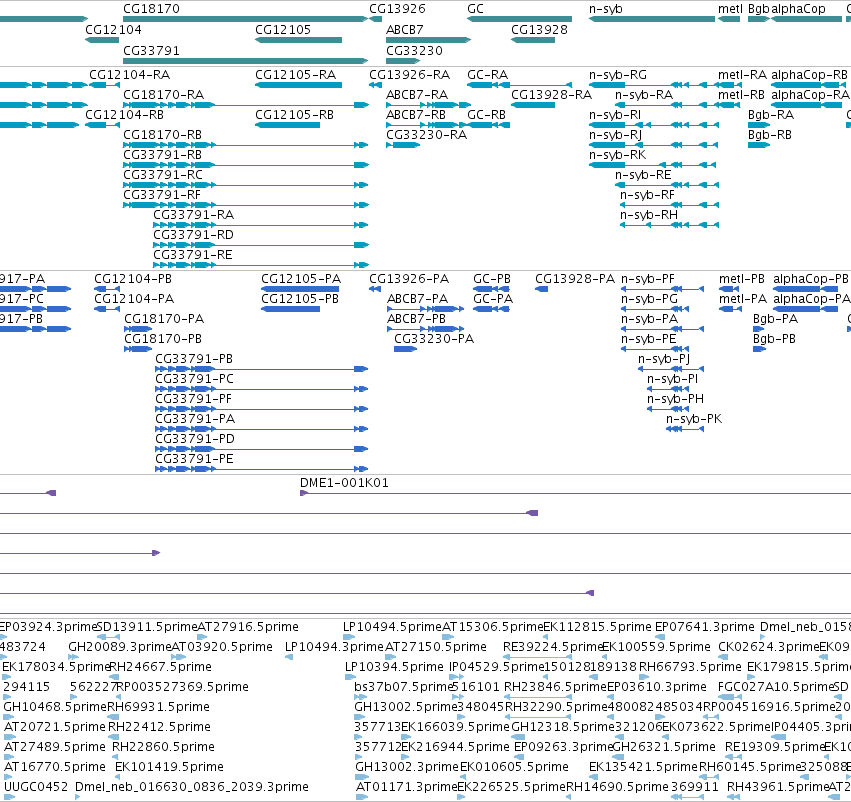Click the CG33230 gene label
This screenshot has width=851, height=802.
(414, 50)
